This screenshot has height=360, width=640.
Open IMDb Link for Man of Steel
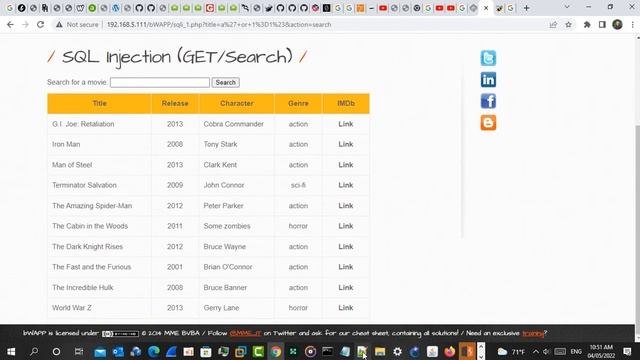point(345,165)
